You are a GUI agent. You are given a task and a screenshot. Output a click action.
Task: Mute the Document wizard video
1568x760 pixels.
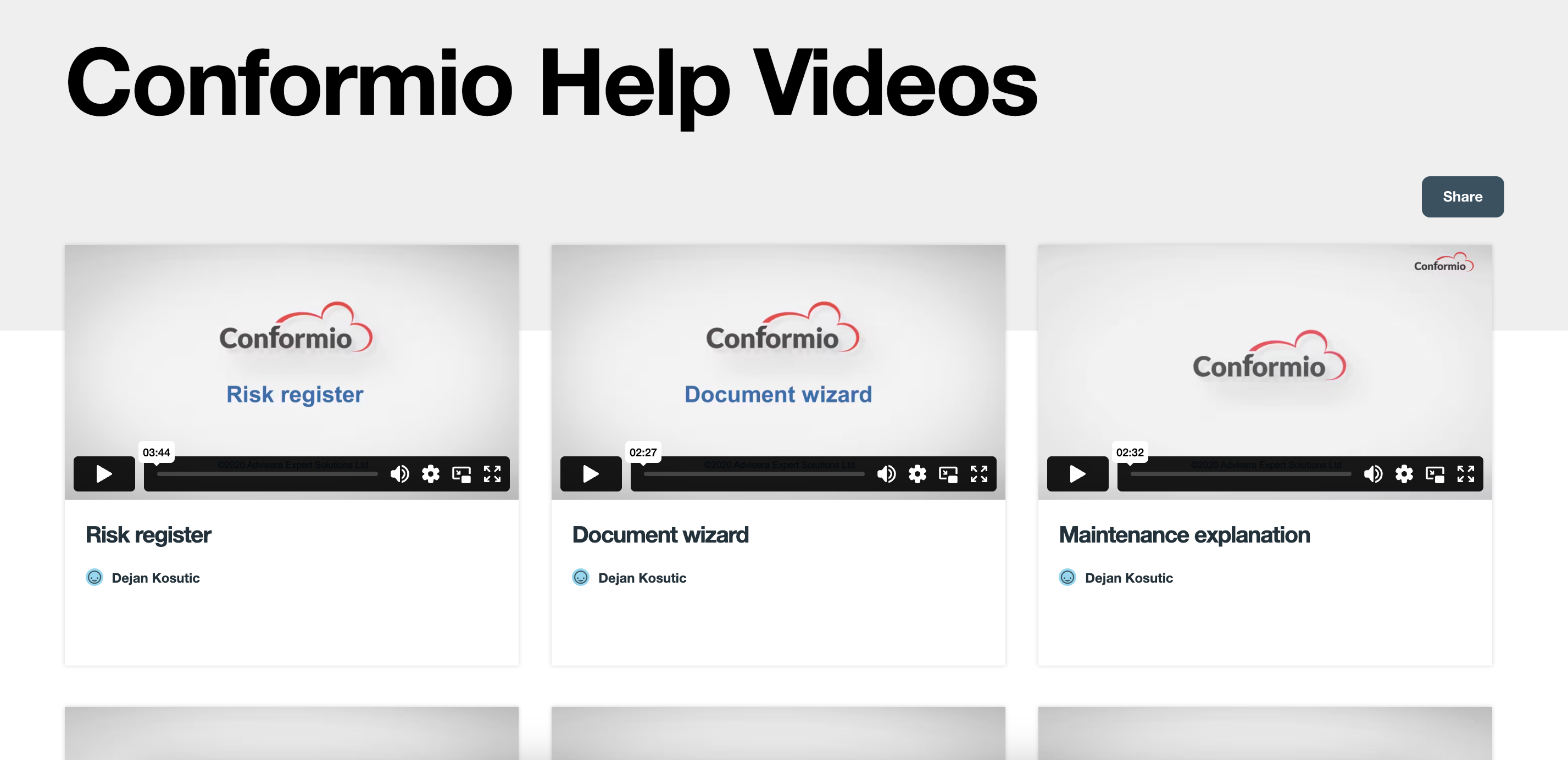[x=887, y=474]
